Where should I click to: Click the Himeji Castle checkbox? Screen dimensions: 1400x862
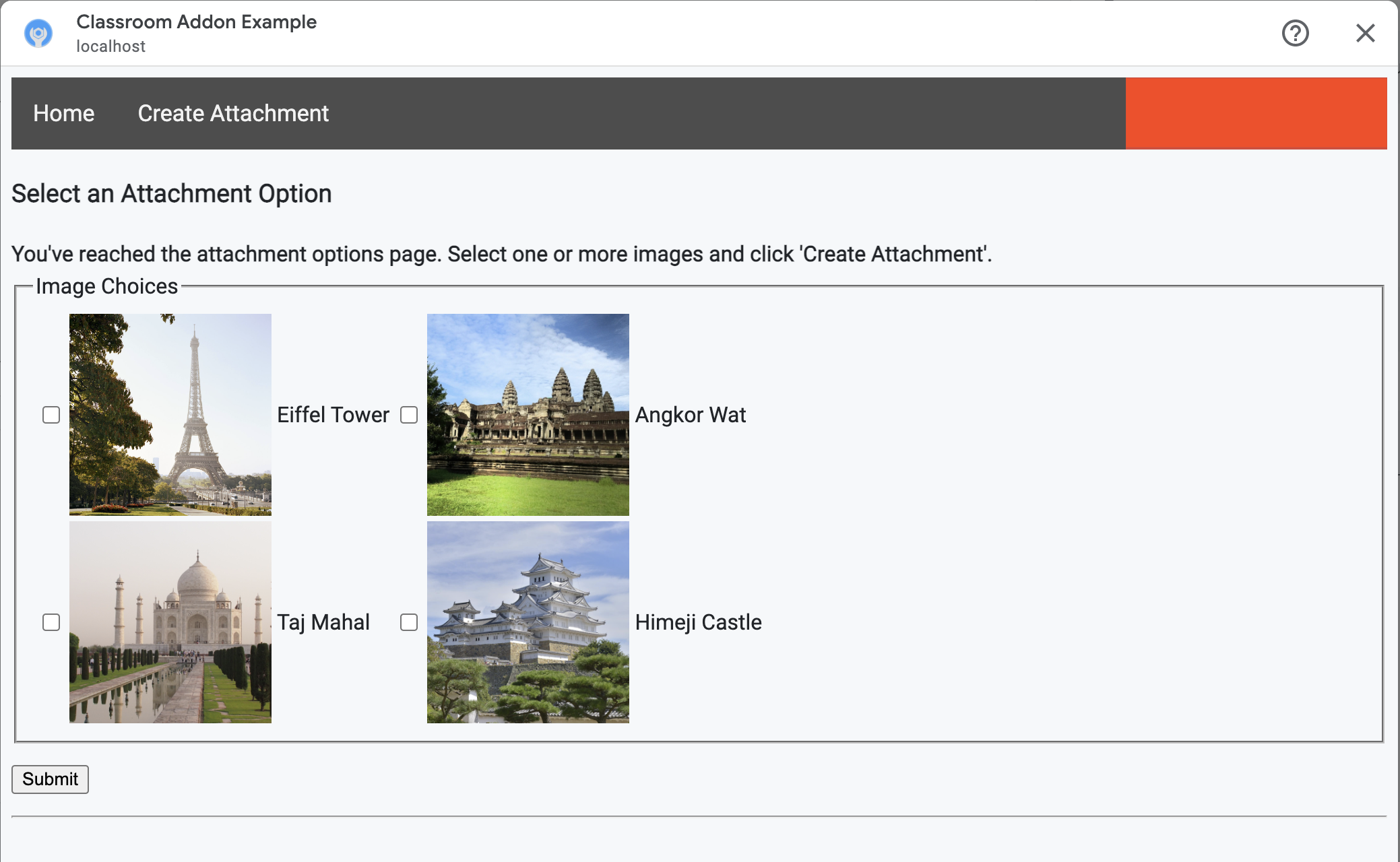point(409,622)
